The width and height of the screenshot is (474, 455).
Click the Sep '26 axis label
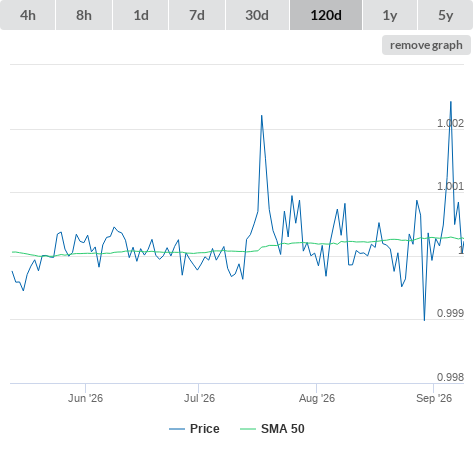click(434, 398)
